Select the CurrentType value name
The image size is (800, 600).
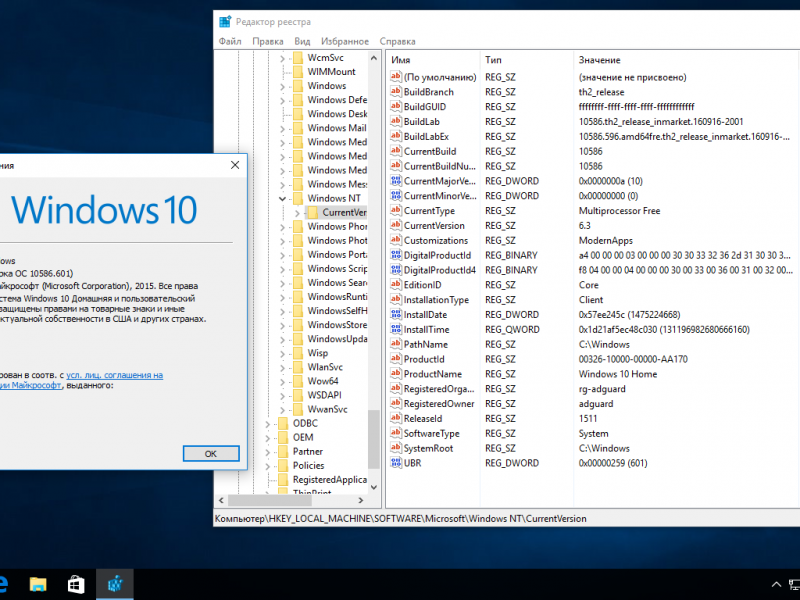pyautogui.click(x=429, y=211)
